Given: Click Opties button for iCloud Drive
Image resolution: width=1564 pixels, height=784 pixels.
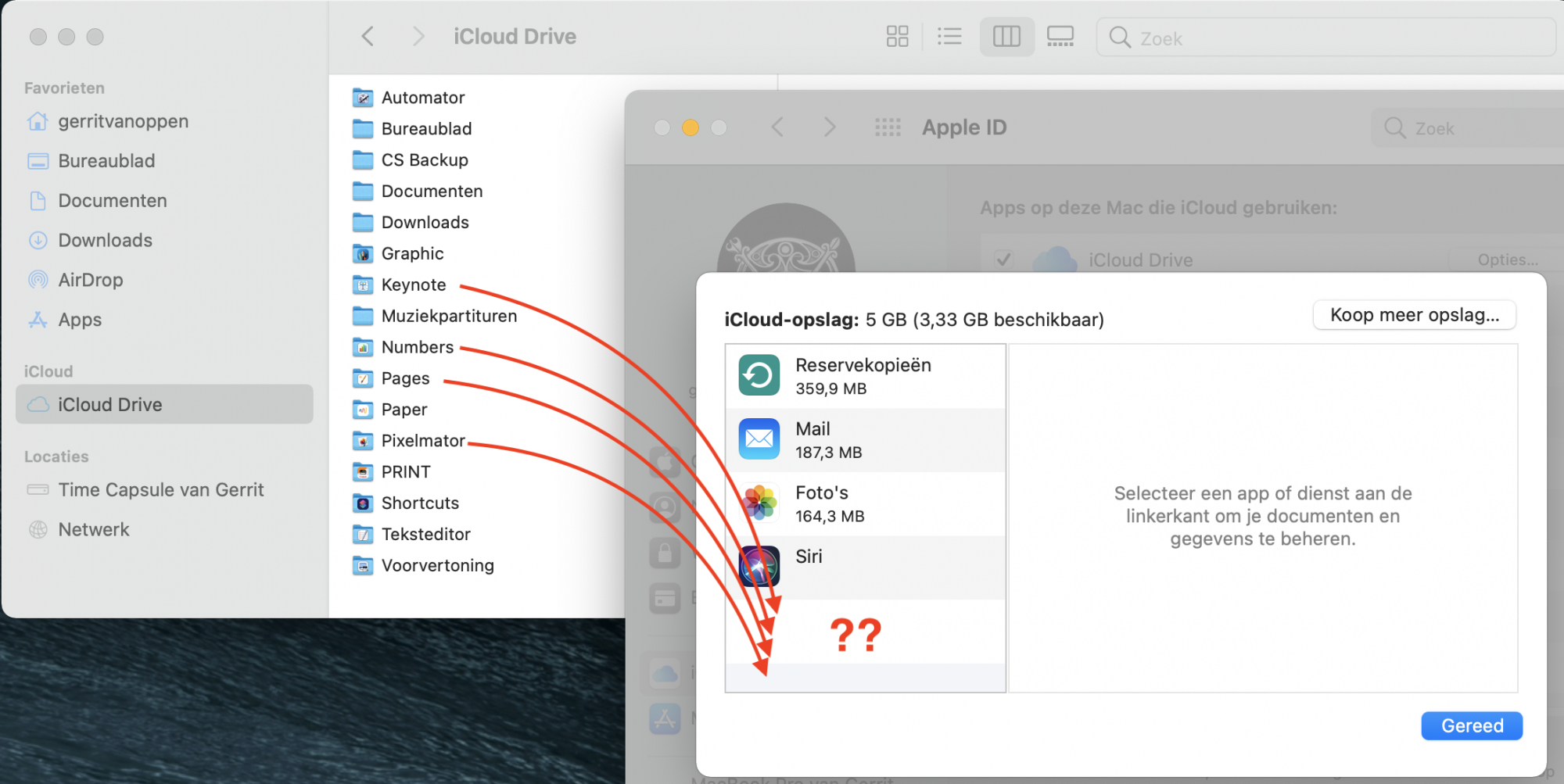Looking at the screenshot, I should tap(1507, 260).
